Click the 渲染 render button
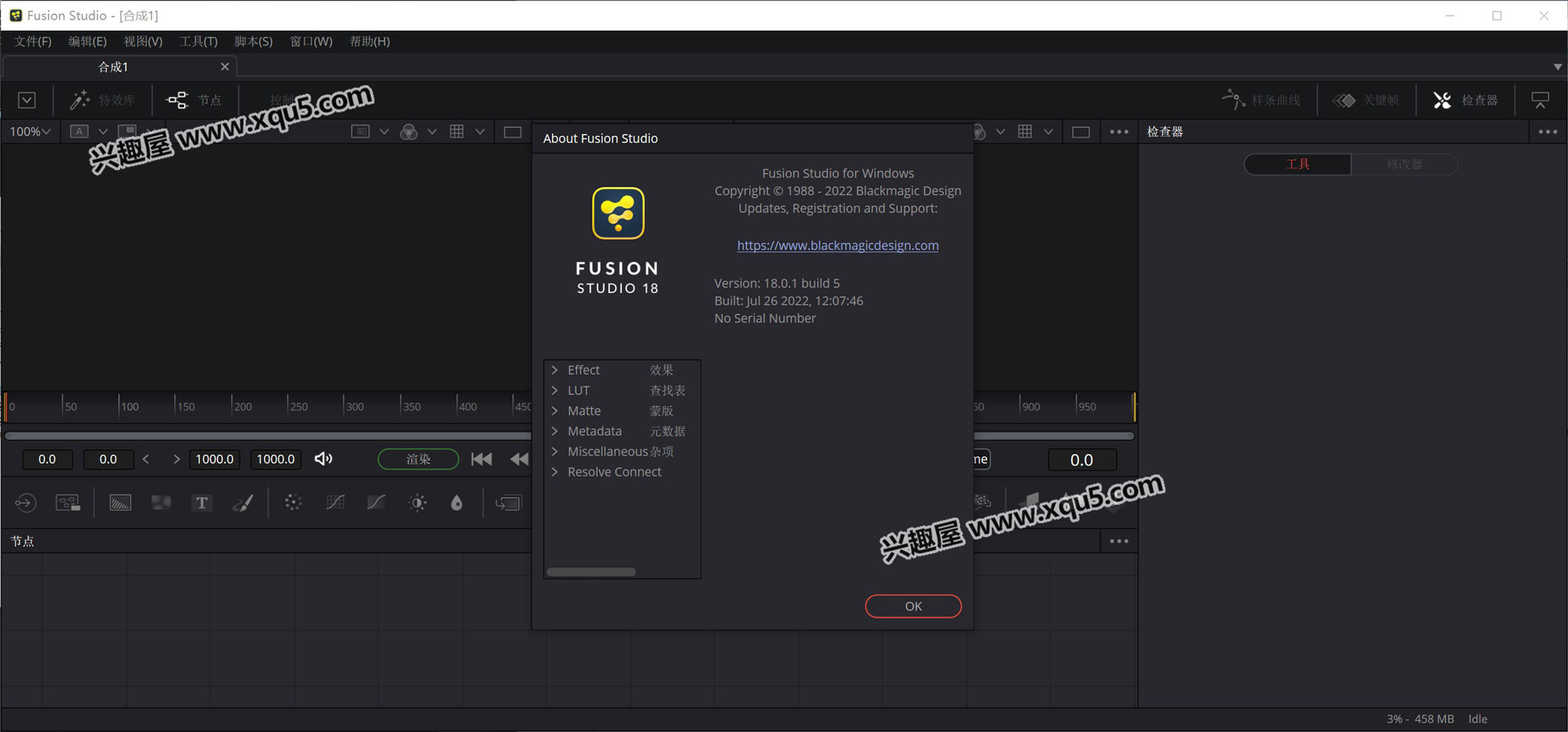This screenshot has height=732, width=1568. pyautogui.click(x=419, y=459)
